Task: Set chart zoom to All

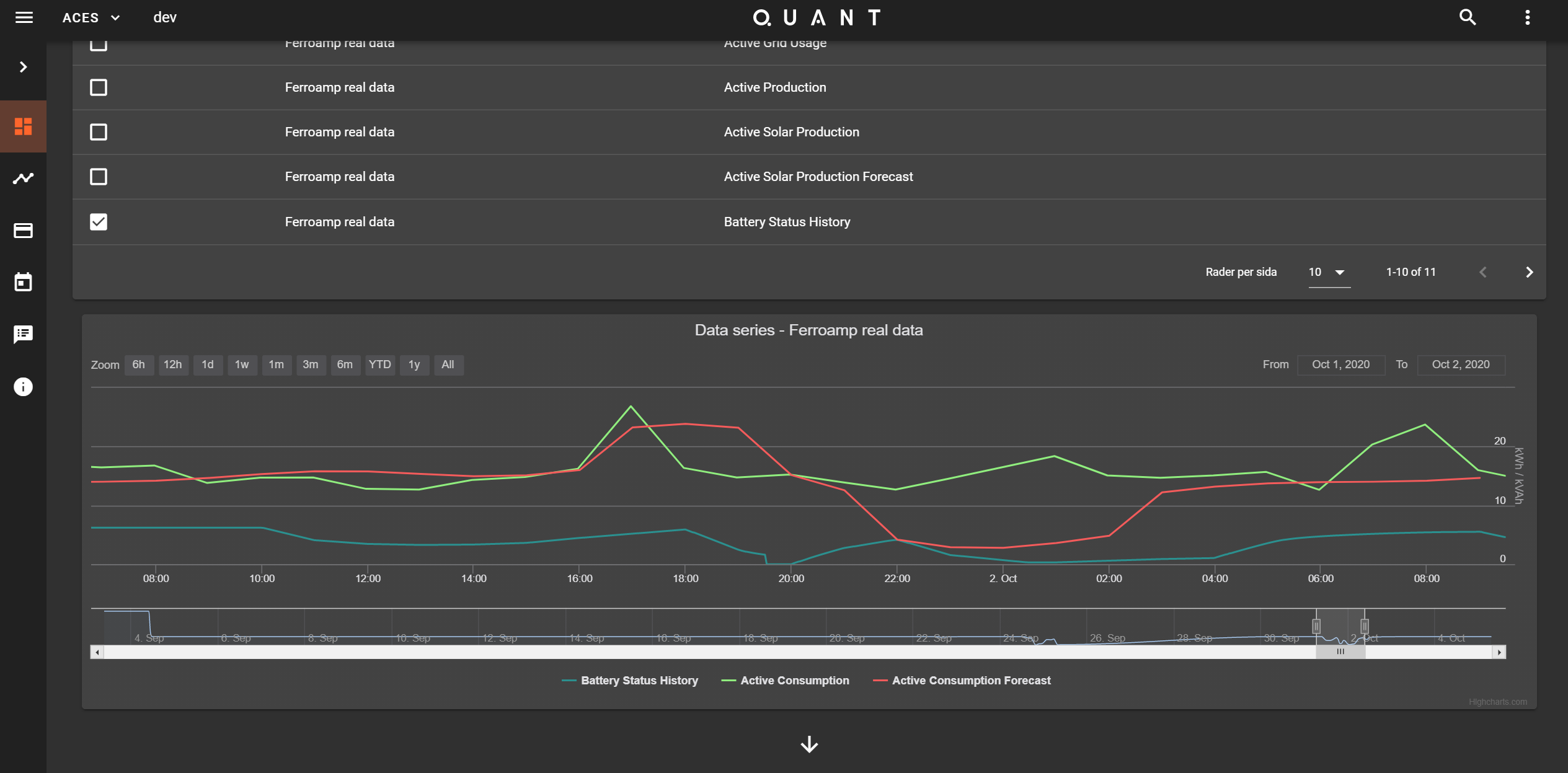Action: pyautogui.click(x=448, y=364)
